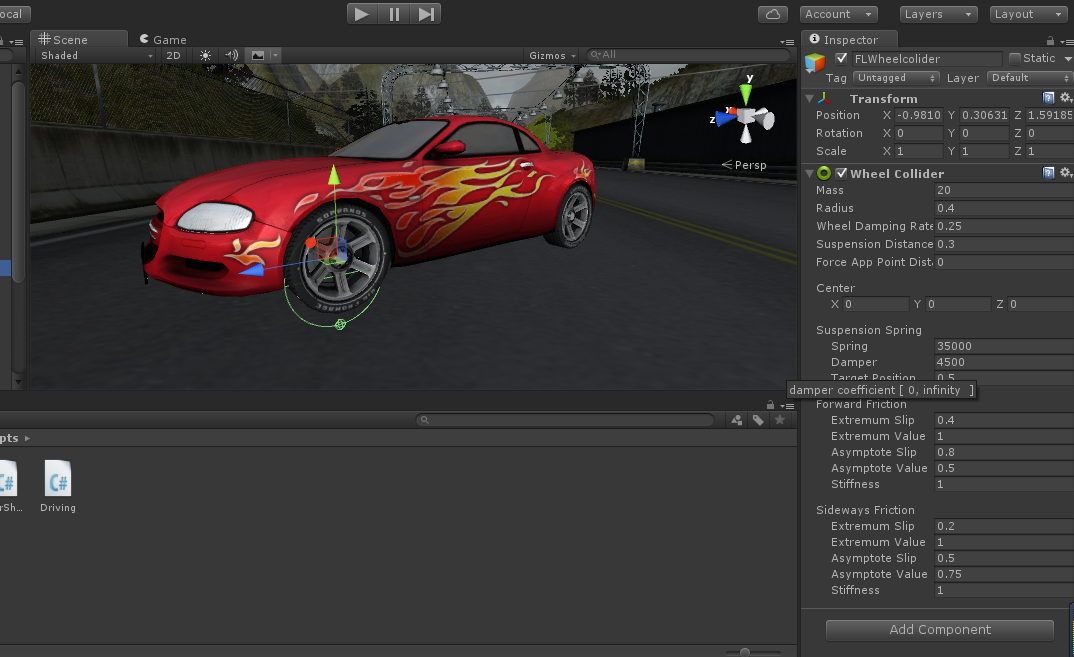Open the Shaded draw mode dropdown
The image size is (1074, 657).
96,55
